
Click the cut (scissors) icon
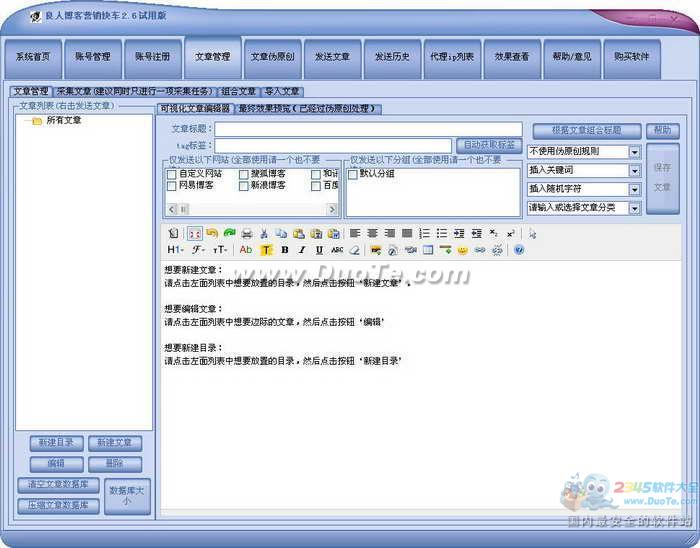coord(264,233)
